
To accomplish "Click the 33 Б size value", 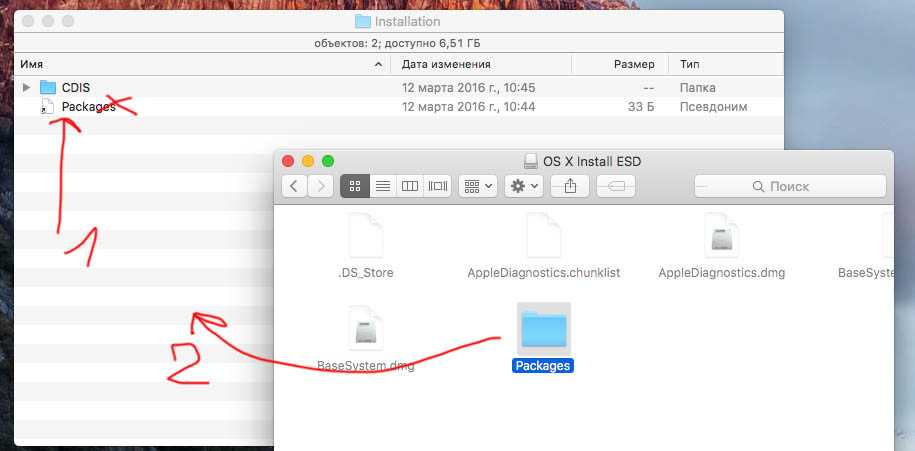I will [x=641, y=107].
